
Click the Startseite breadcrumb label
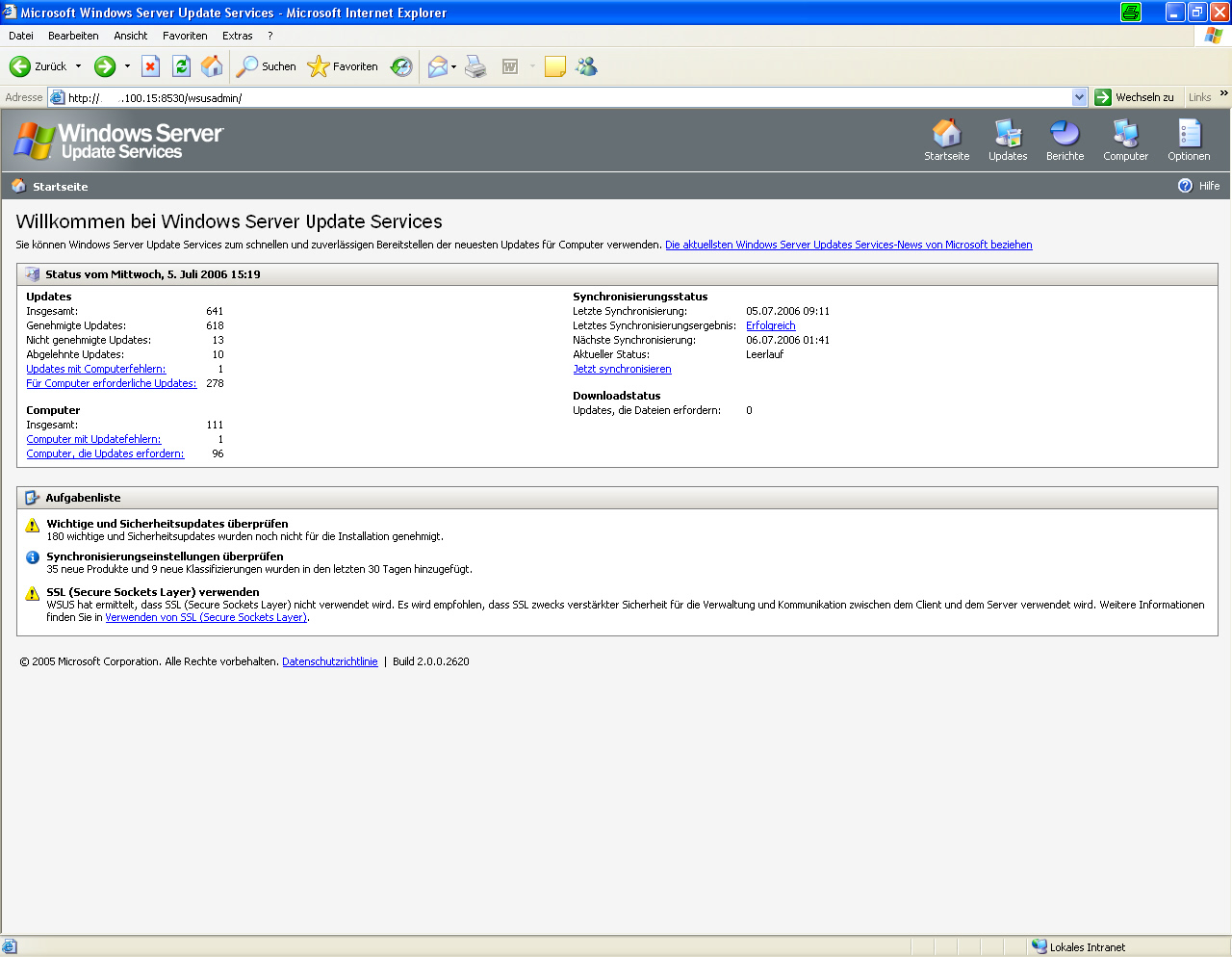[x=60, y=187]
